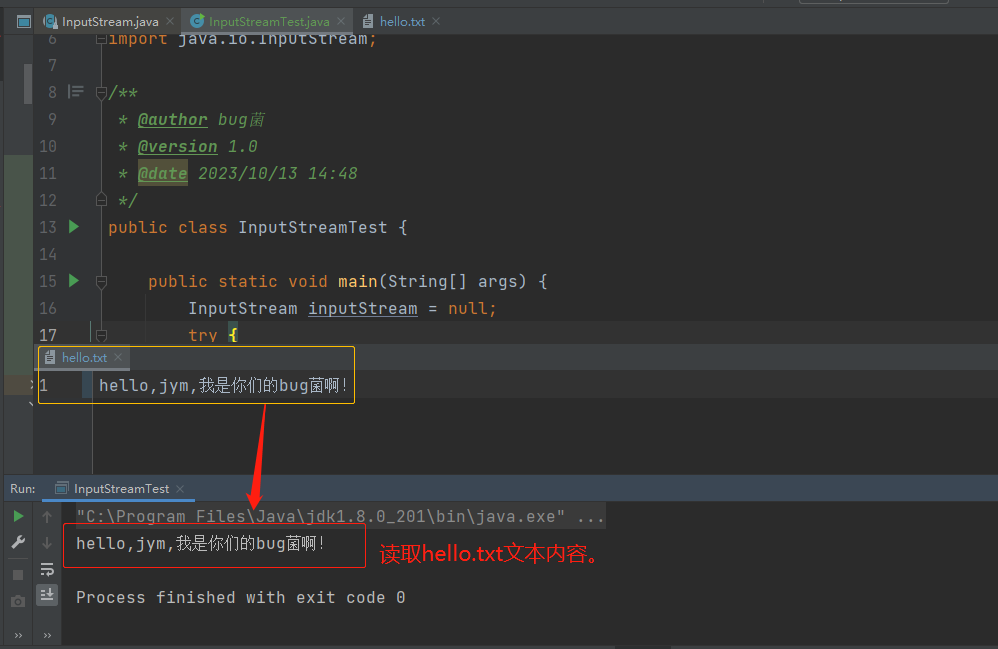Screen dimensions: 998x649
Task: Collapse Javadoc end marker at line 12
Action: tap(101, 200)
